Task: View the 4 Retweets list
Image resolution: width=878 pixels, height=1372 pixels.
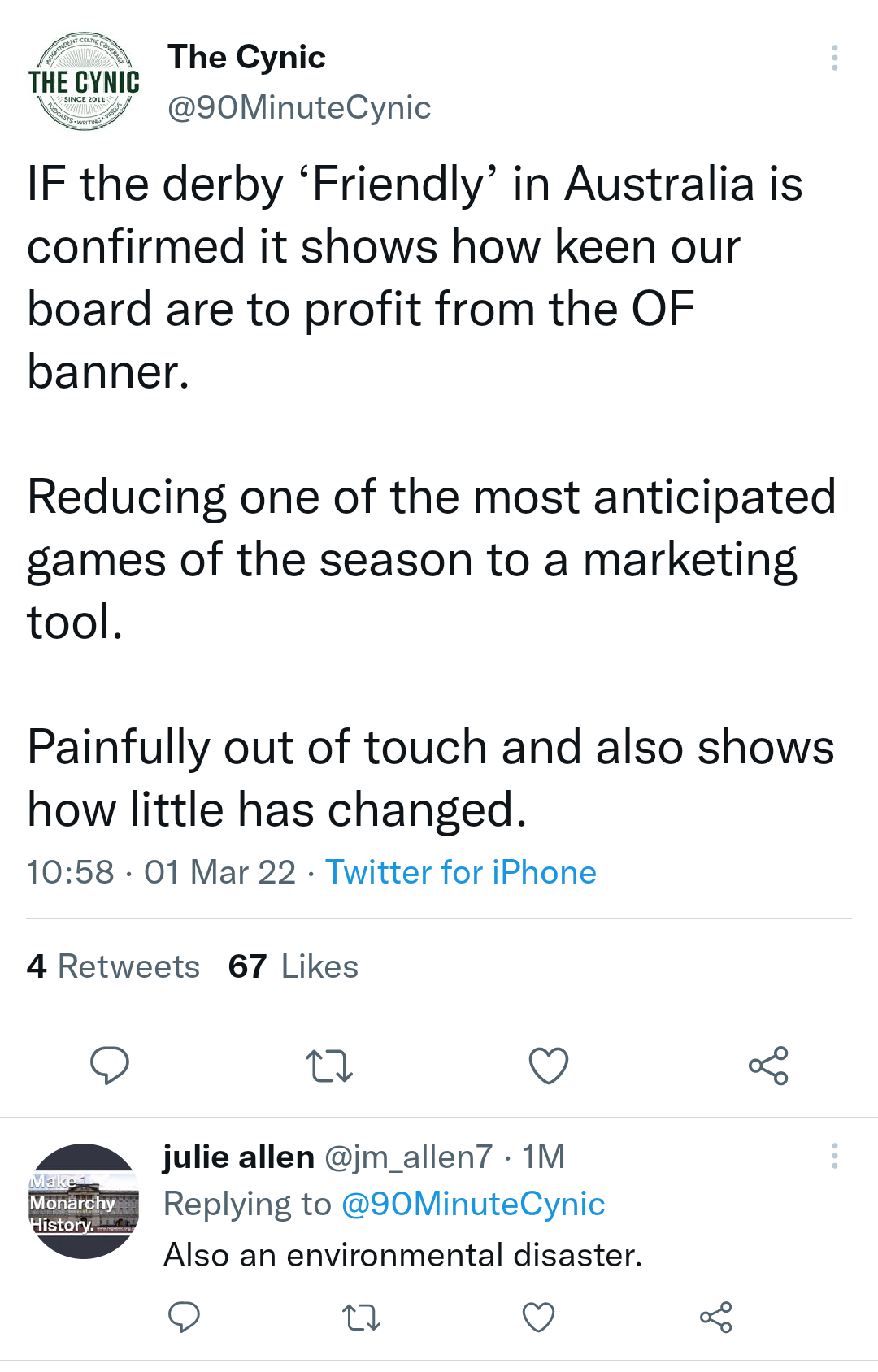Action: (x=113, y=966)
